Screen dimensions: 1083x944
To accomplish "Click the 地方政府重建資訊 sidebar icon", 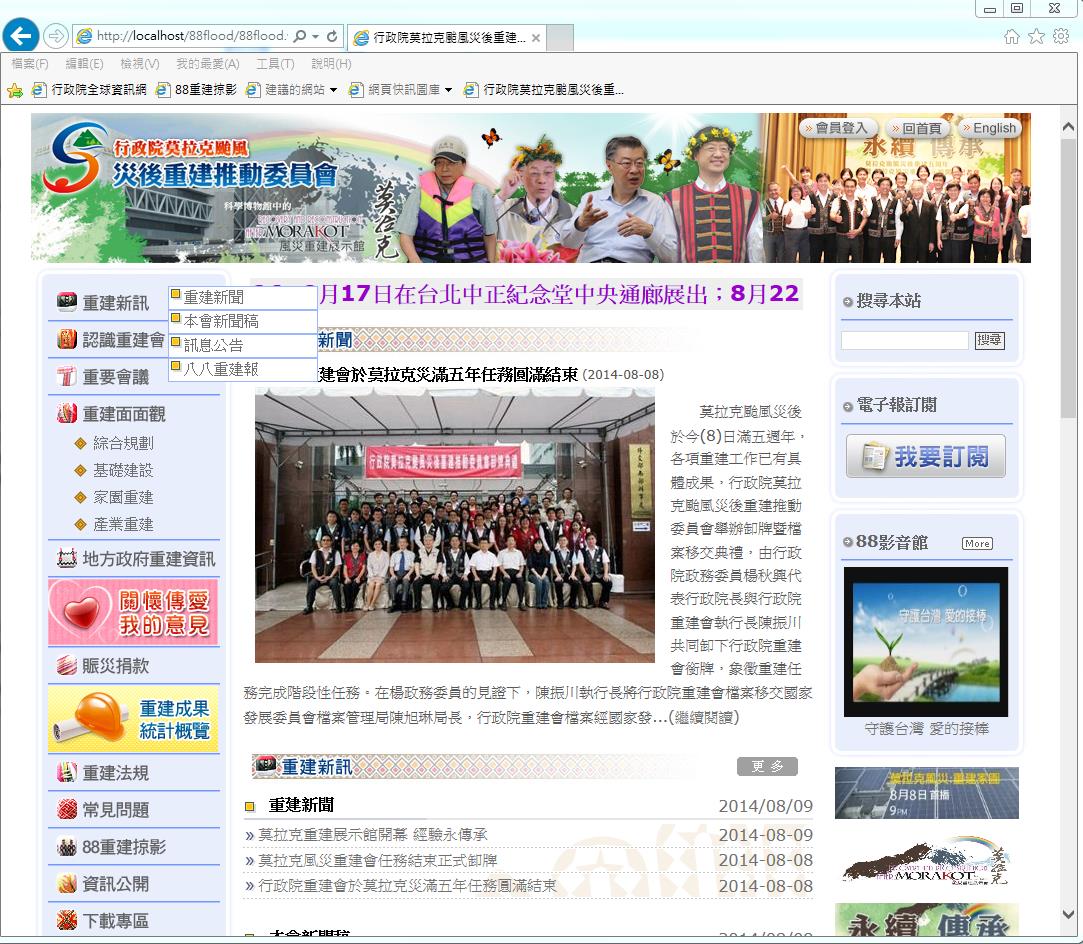I will point(67,558).
